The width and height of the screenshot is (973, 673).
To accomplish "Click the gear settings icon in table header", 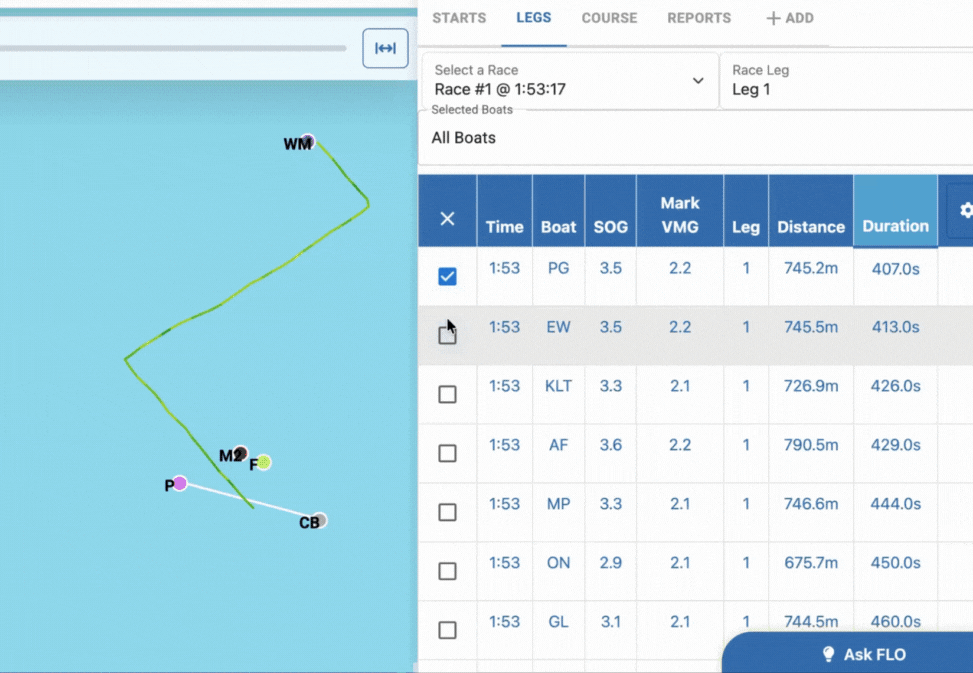I will pyautogui.click(x=965, y=210).
